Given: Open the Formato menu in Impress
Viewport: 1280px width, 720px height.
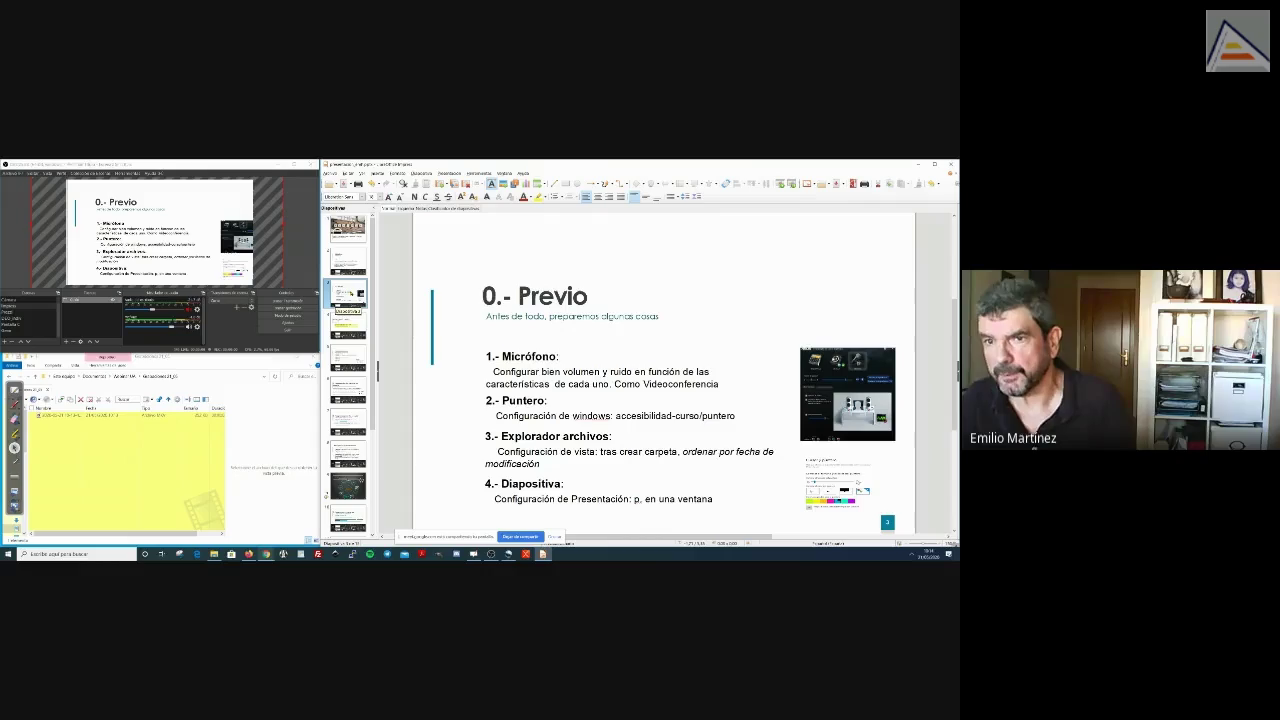Looking at the screenshot, I should (x=397, y=173).
